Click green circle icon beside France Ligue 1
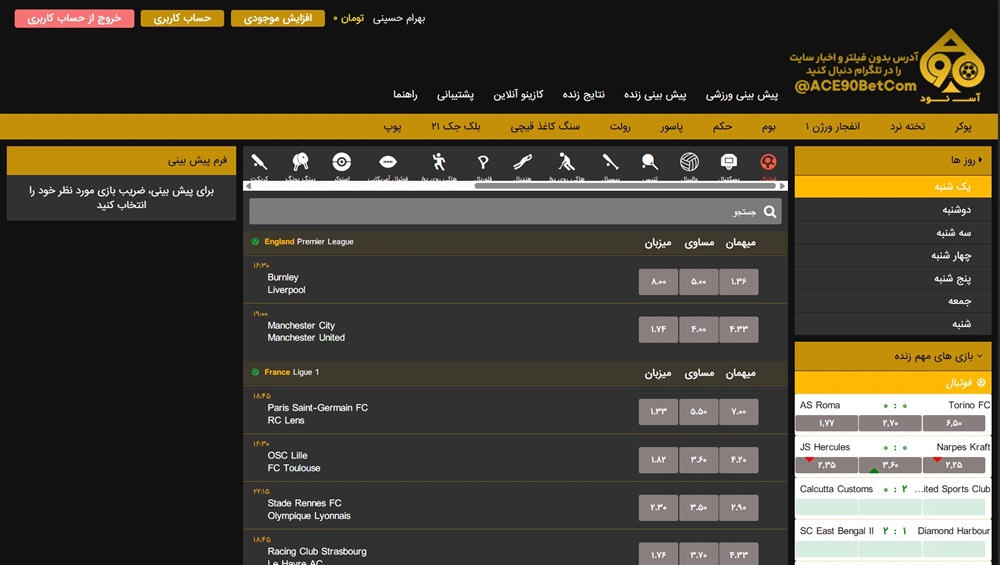This screenshot has width=1000, height=565. point(255,372)
